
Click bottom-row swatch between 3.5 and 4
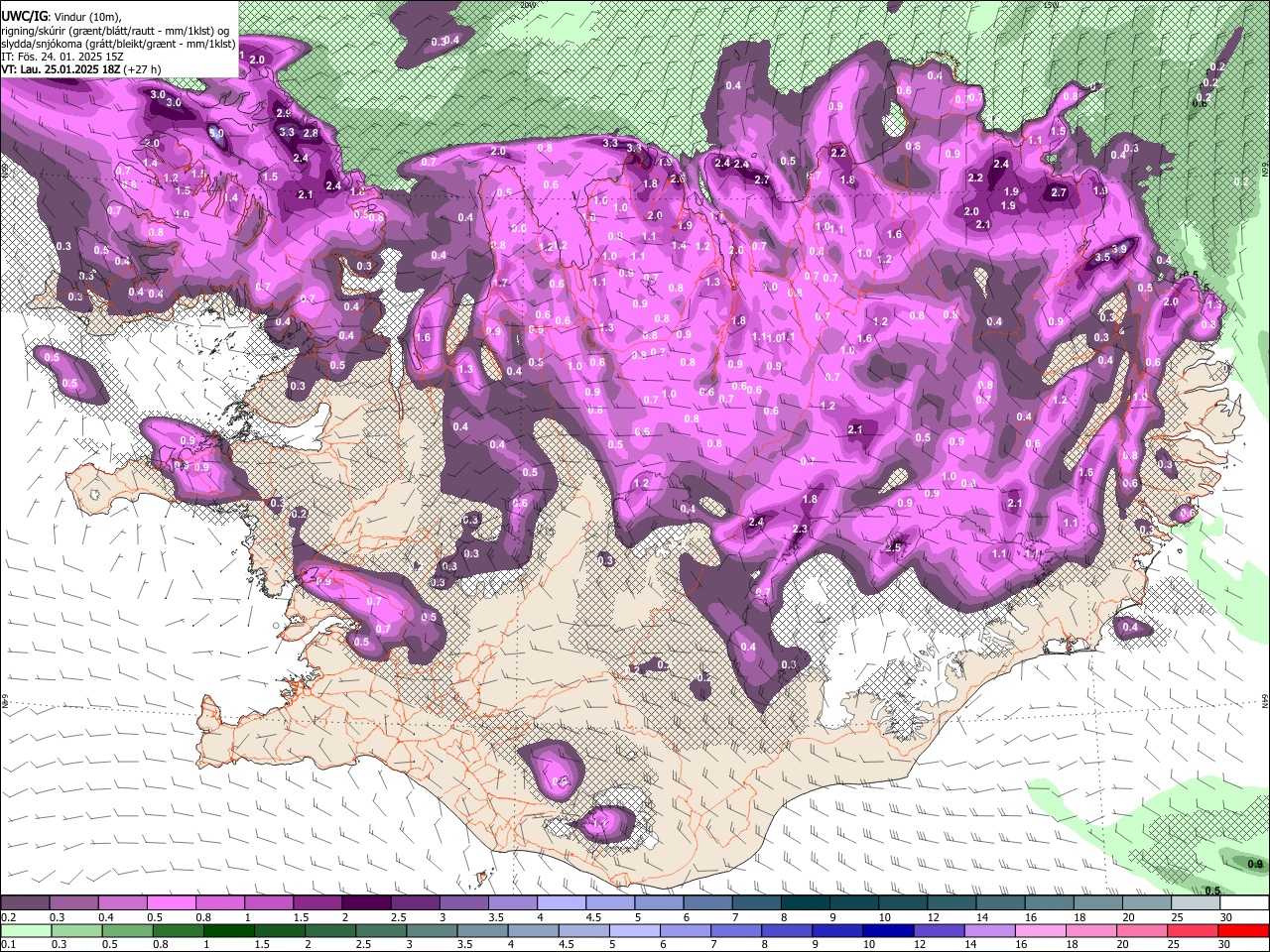click(x=482, y=931)
